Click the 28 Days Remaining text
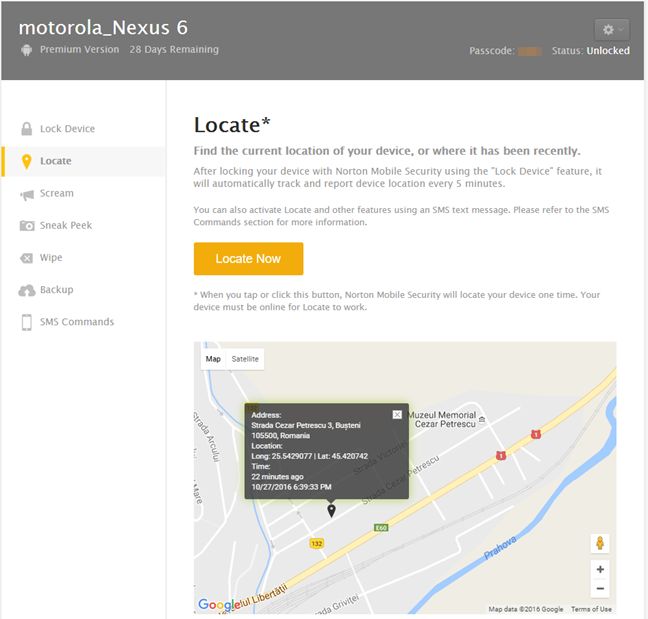648x619 pixels. [174, 50]
